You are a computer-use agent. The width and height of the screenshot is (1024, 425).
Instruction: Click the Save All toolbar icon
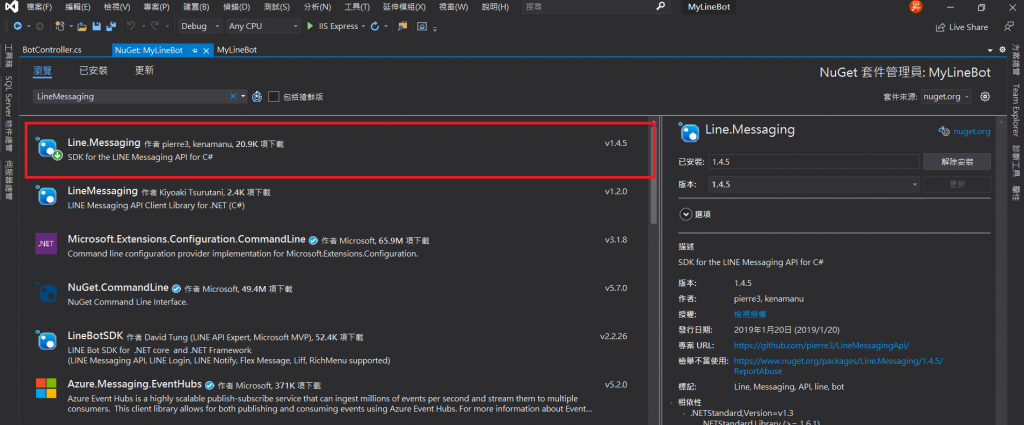click(110, 26)
